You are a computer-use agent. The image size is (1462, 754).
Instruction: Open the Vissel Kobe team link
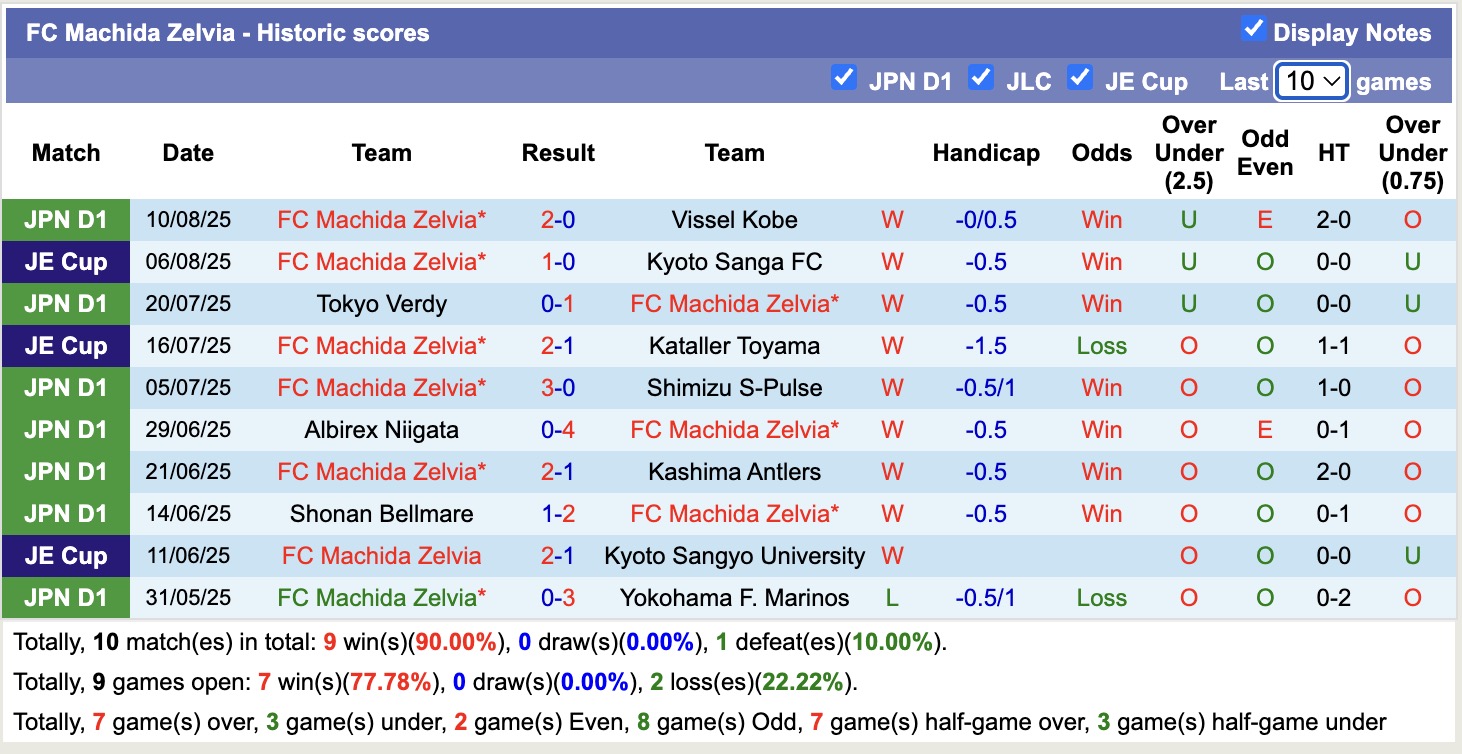point(734,219)
